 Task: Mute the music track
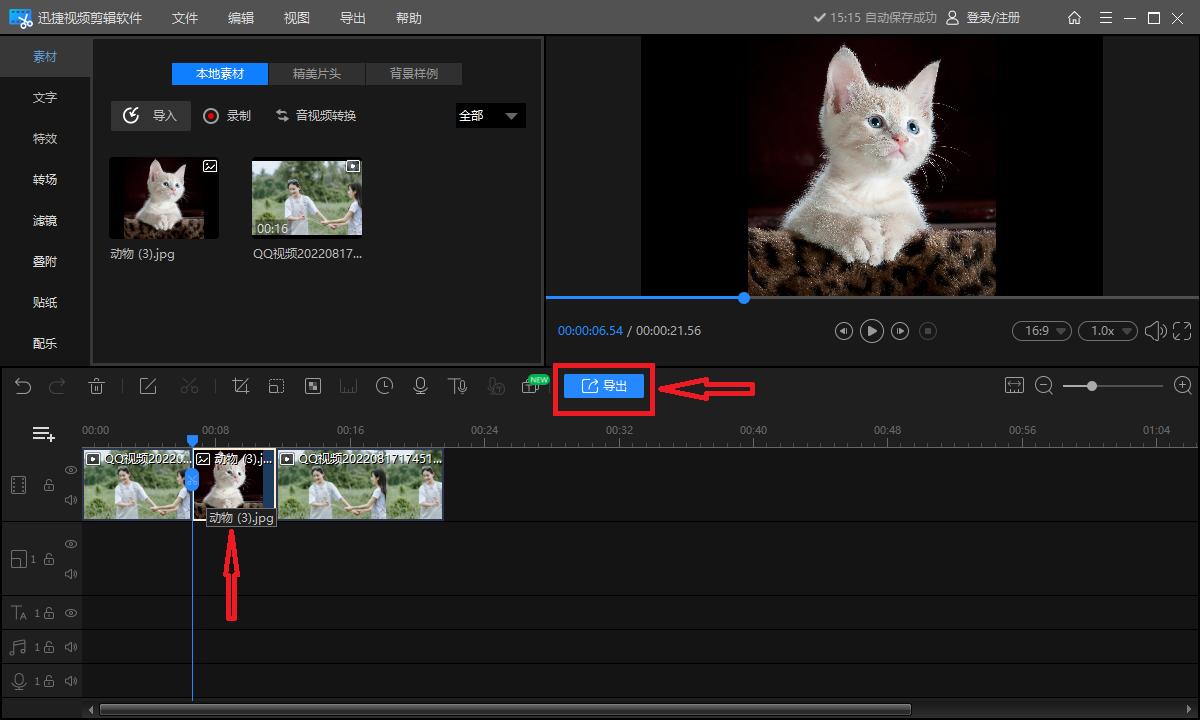[x=71, y=647]
